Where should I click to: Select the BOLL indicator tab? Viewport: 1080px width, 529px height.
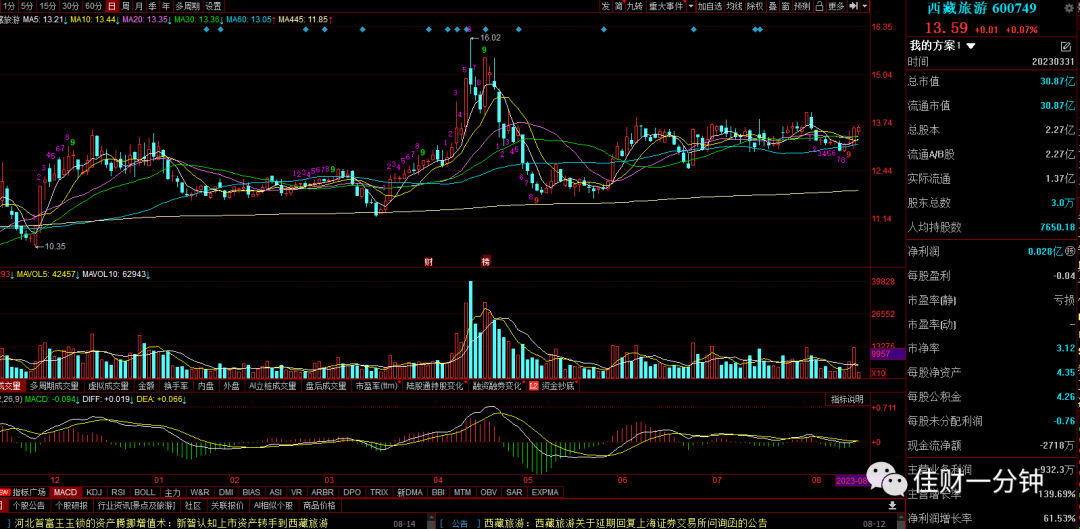click(x=144, y=492)
